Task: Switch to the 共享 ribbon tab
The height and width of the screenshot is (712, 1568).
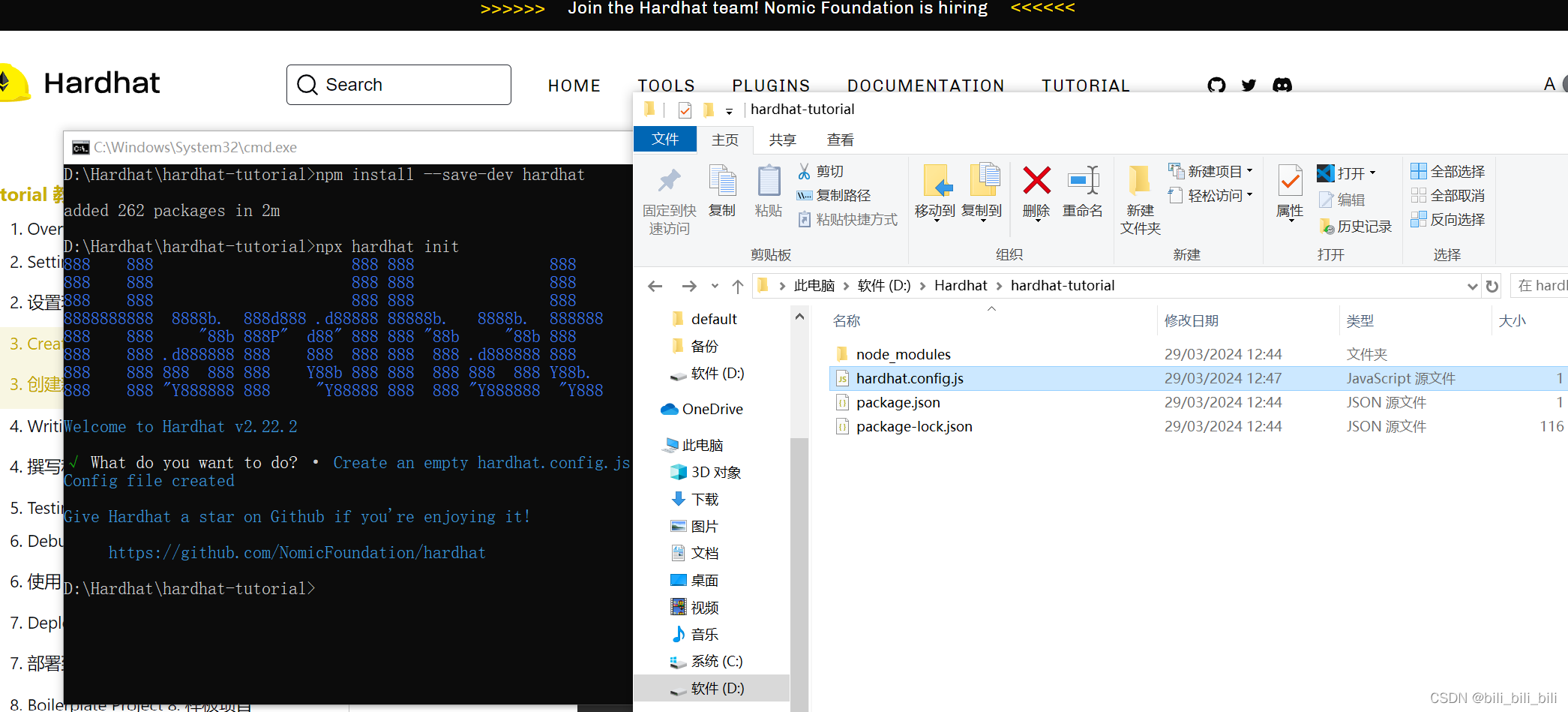Action: (782, 140)
